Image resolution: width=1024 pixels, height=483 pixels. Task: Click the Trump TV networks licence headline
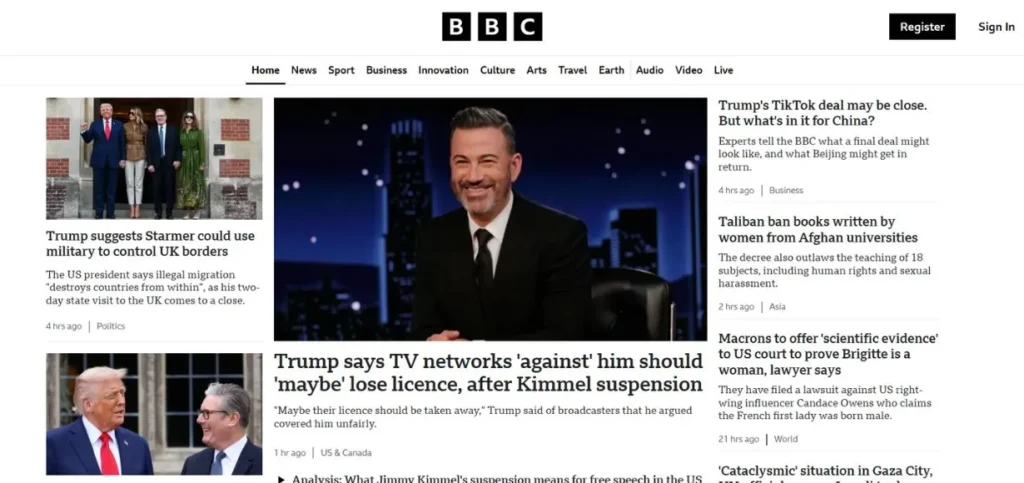pos(488,372)
